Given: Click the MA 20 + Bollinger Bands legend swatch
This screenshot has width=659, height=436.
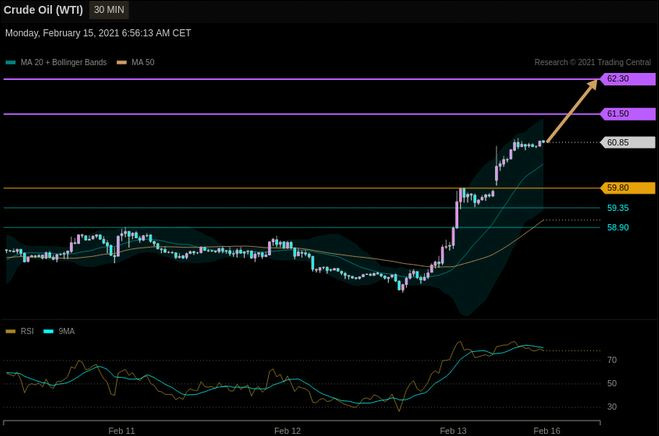Looking at the screenshot, I should tap(11, 62).
